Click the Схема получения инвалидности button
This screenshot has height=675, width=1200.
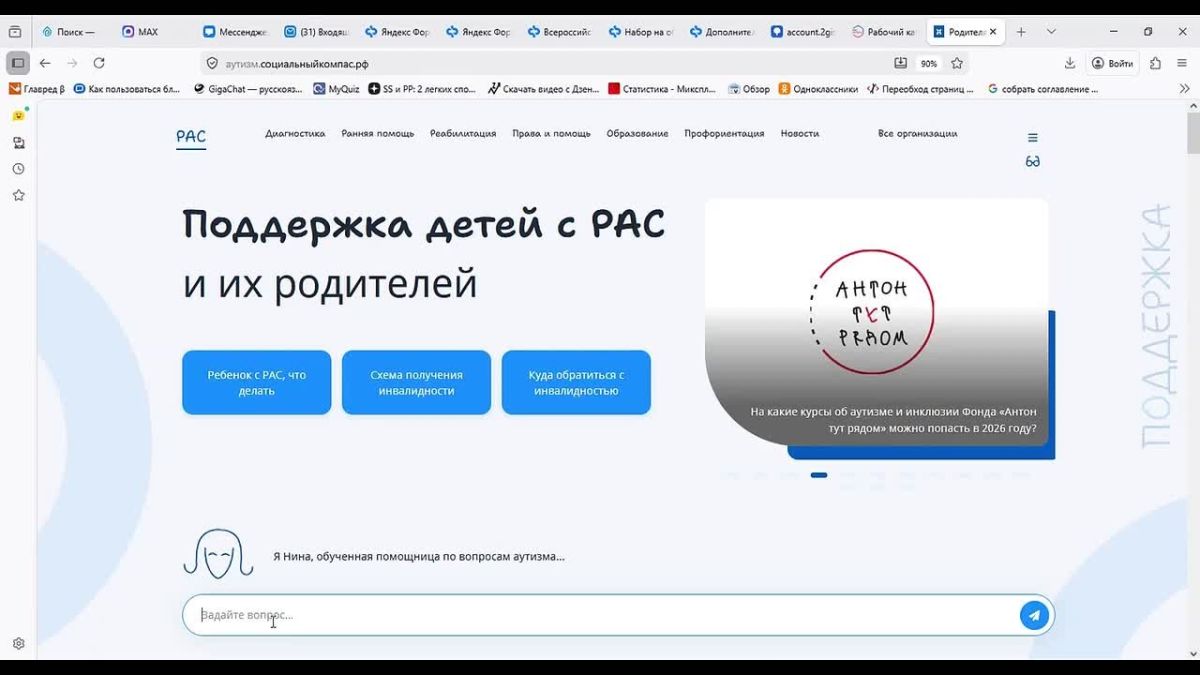tap(416, 382)
